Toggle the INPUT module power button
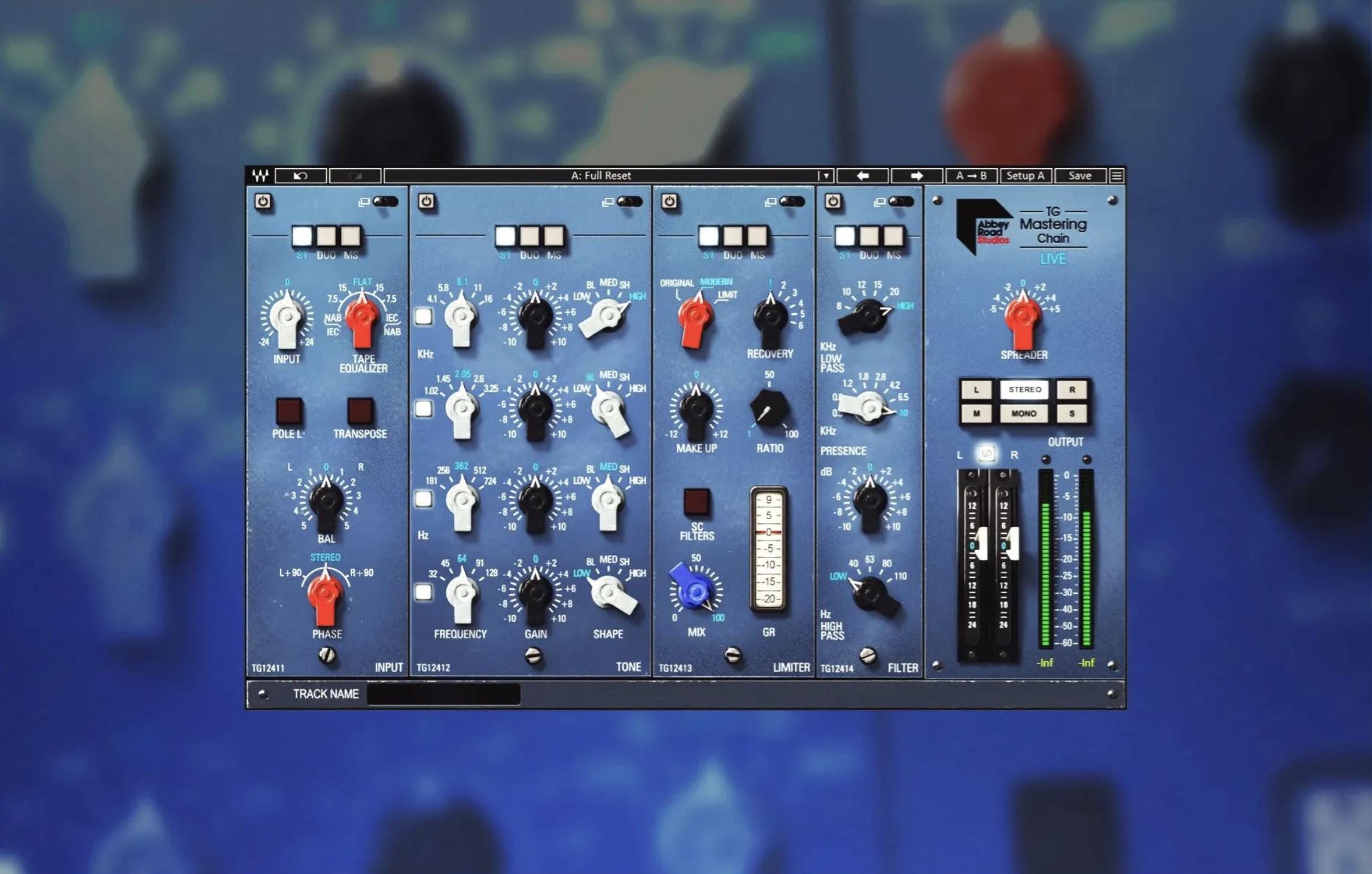Screen dimensions: 1372x874 click(x=263, y=201)
